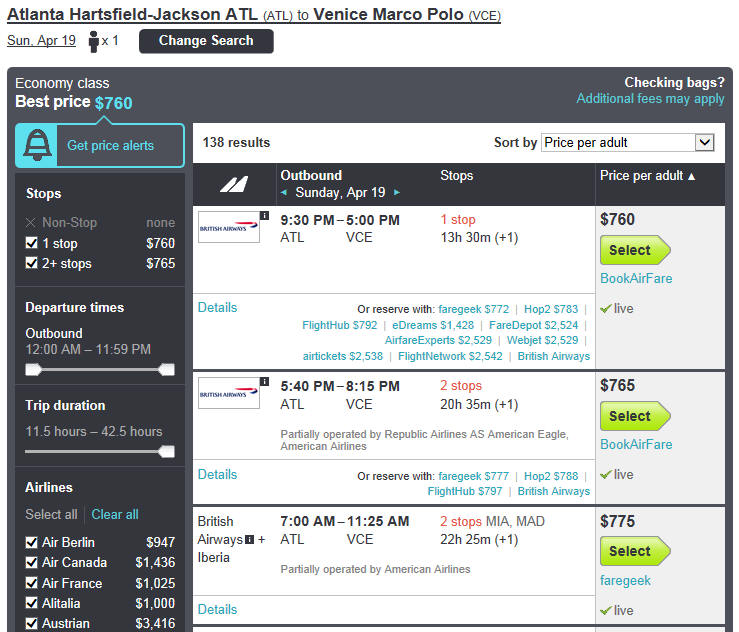The height and width of the screenshot is (632, 739).
Task: Open info icon next to British Airways + Iberia
Action: click(x=250, y=540)
